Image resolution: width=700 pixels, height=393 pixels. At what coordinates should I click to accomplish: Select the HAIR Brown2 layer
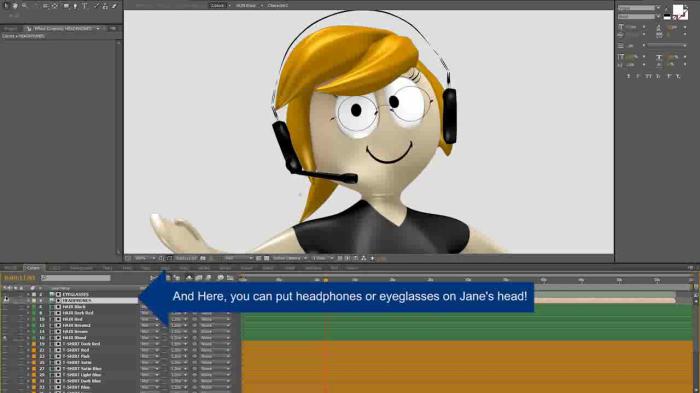[x=76, y=326]
